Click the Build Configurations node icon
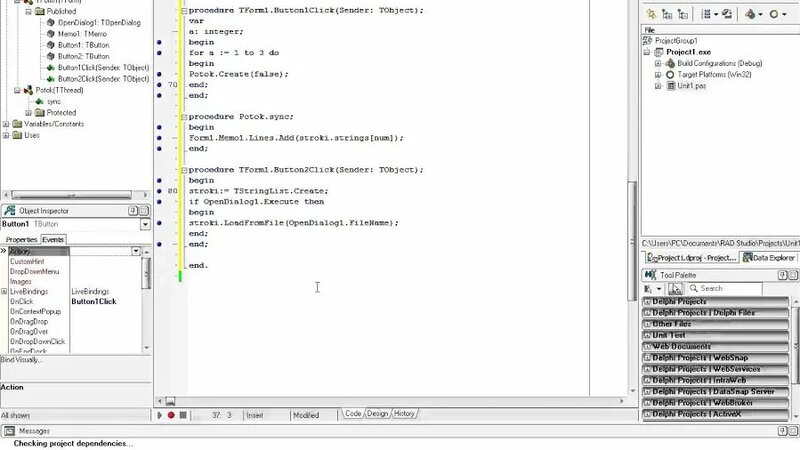Viewport: 800px width, 450px height. (670, 63)
